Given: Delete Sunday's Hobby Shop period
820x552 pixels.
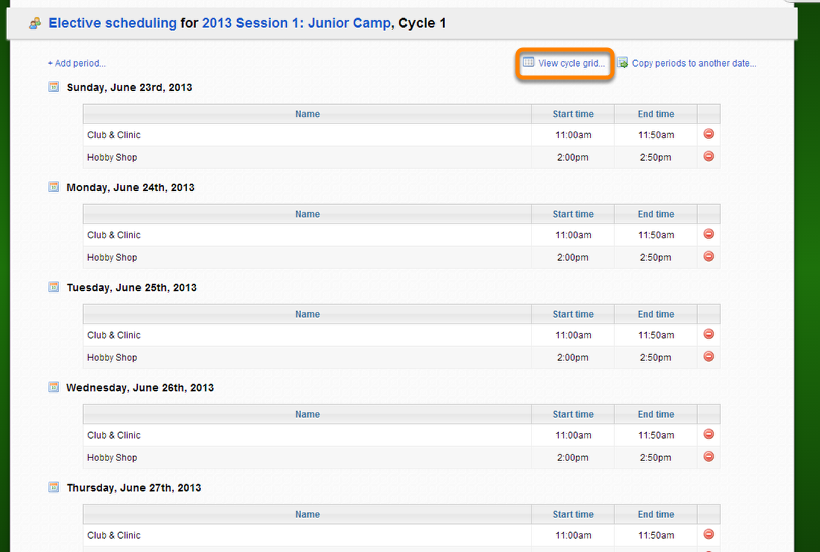Looking at the screenshot, I should pos(708,157).
